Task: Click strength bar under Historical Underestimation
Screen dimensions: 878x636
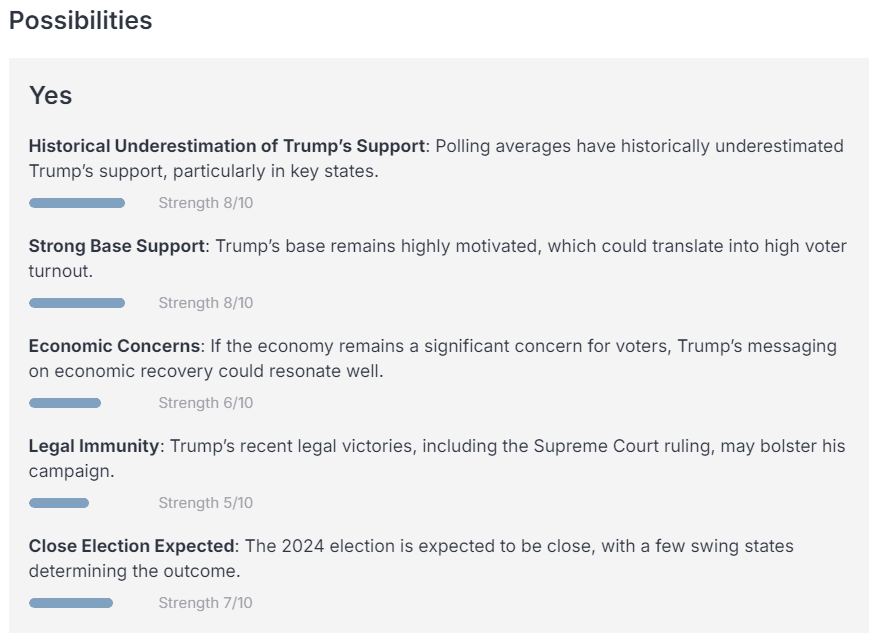Action: click(x=77, y=203)
